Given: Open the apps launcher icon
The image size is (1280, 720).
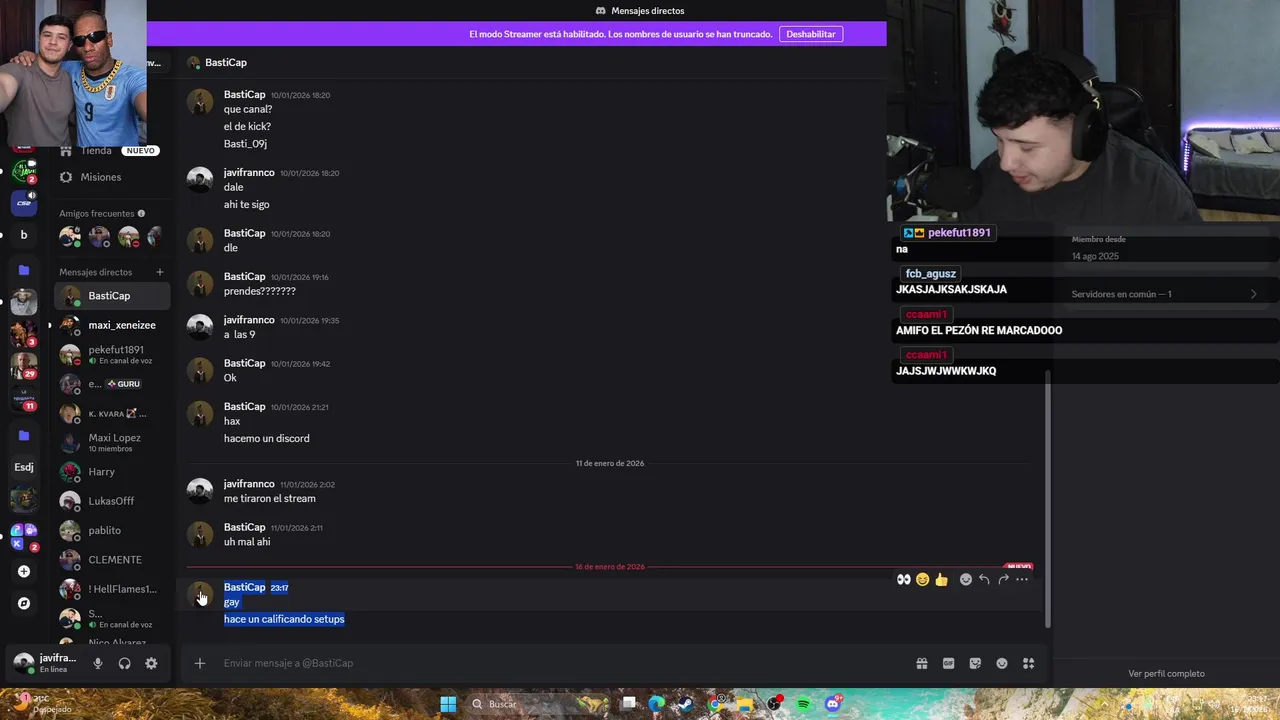Looking at the screenshot, I should tap(1028, 663).
